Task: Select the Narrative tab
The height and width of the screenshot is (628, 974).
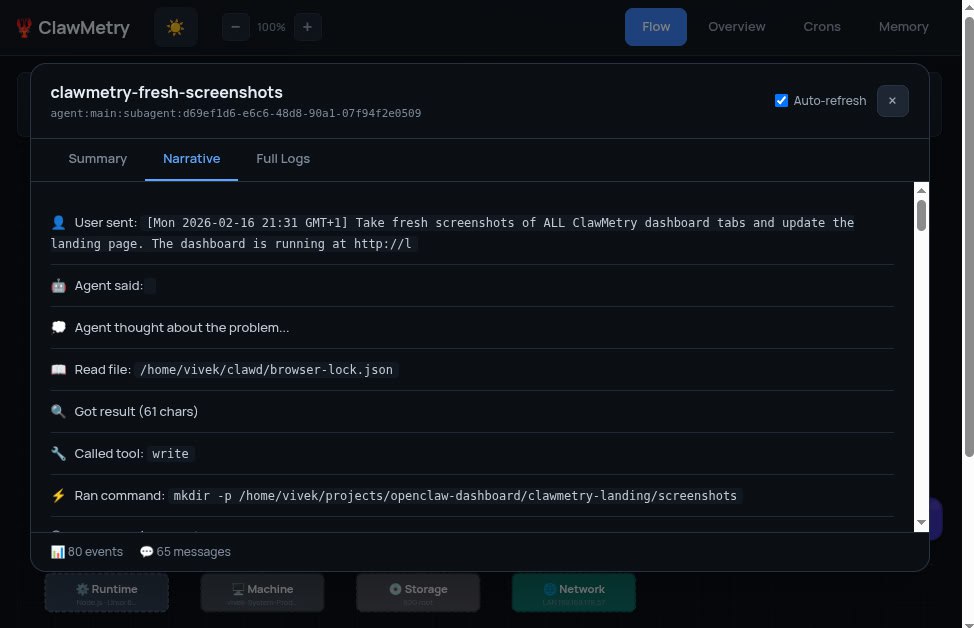Action: pyautogui.click(x=191, y=159)
